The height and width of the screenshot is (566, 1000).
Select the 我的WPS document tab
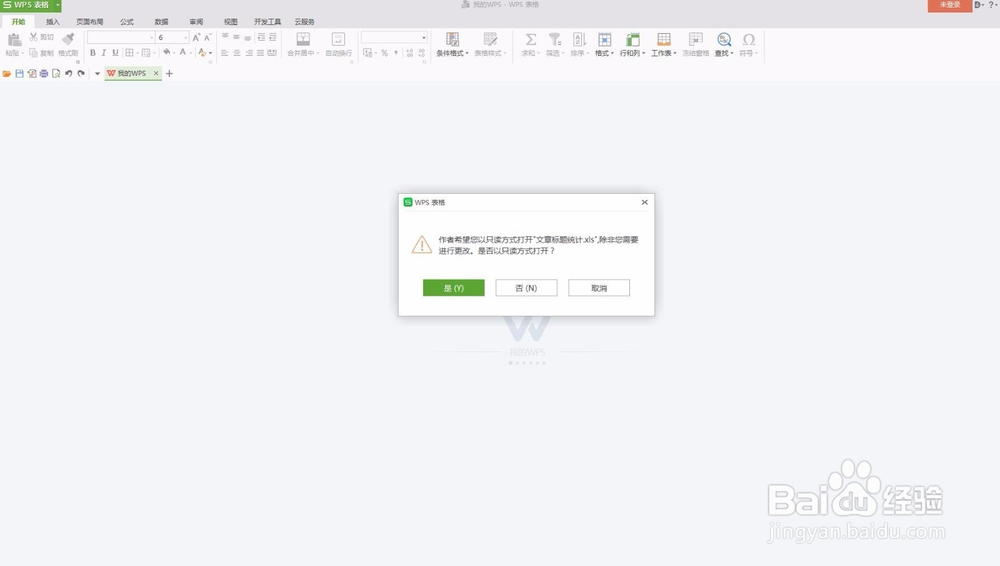tap(131, 73)
